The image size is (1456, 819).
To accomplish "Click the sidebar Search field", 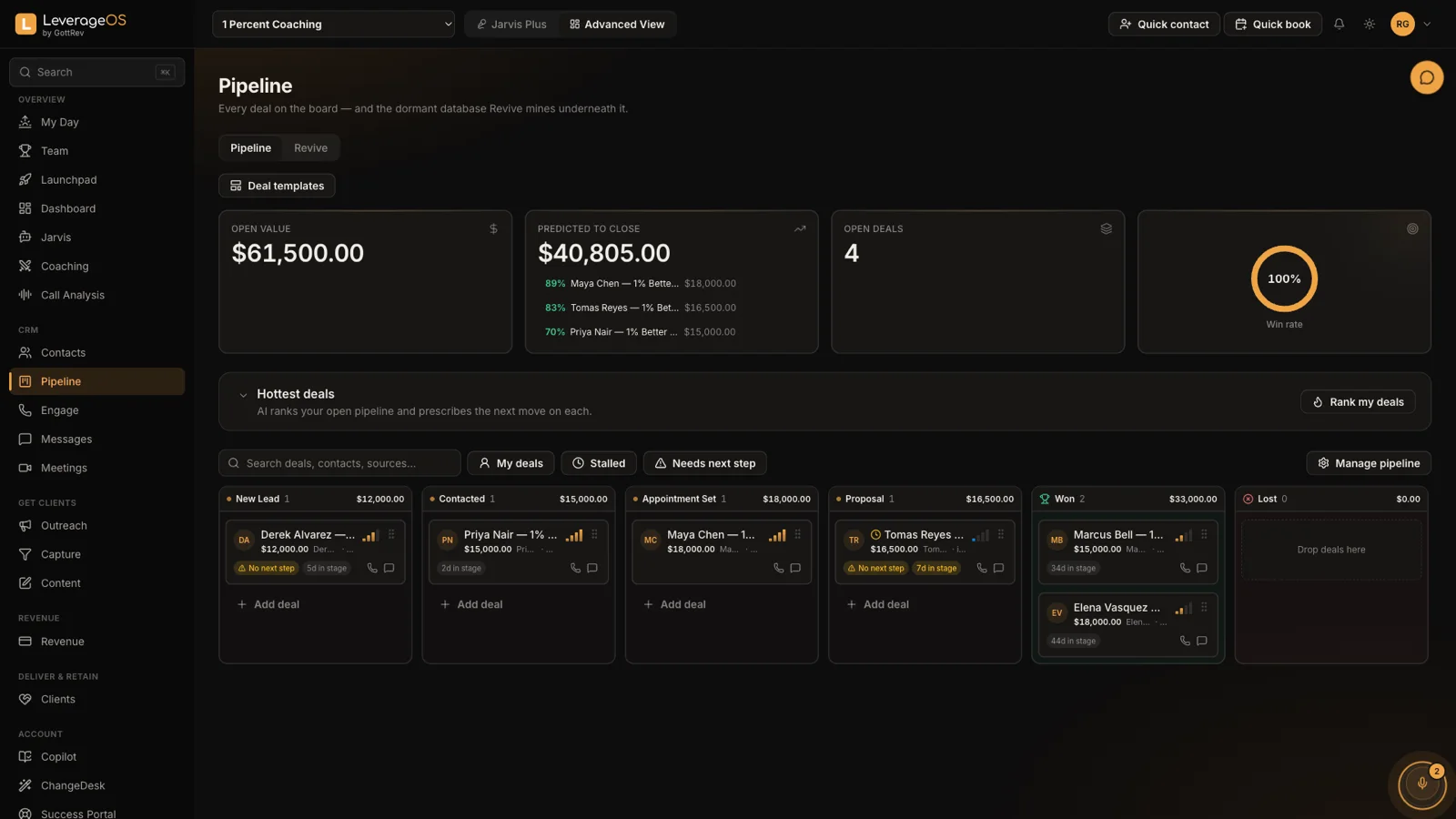I will 96,72.
